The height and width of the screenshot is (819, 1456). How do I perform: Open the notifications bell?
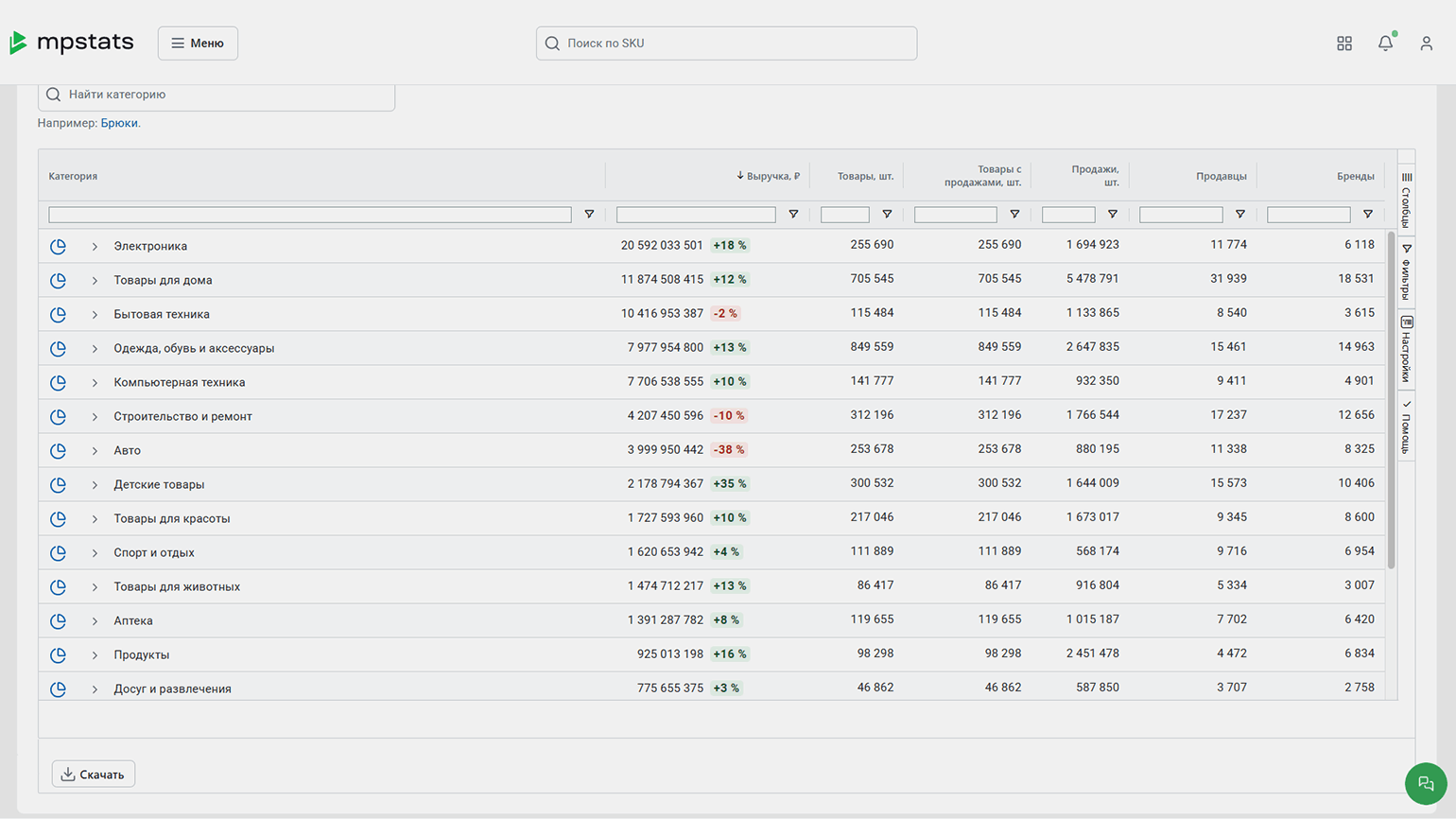pos(1385,44)
